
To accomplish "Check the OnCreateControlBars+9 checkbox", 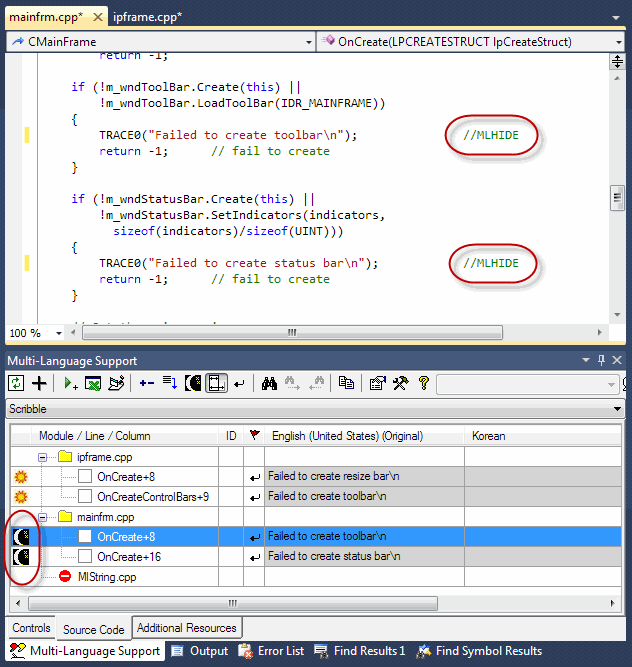I will point(85,496).
